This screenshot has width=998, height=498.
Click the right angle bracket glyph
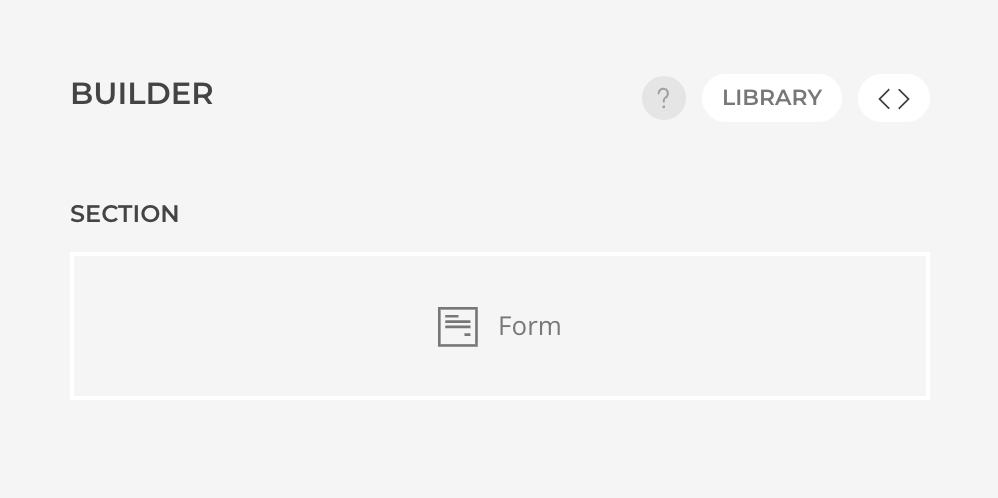tap(904, 98)
